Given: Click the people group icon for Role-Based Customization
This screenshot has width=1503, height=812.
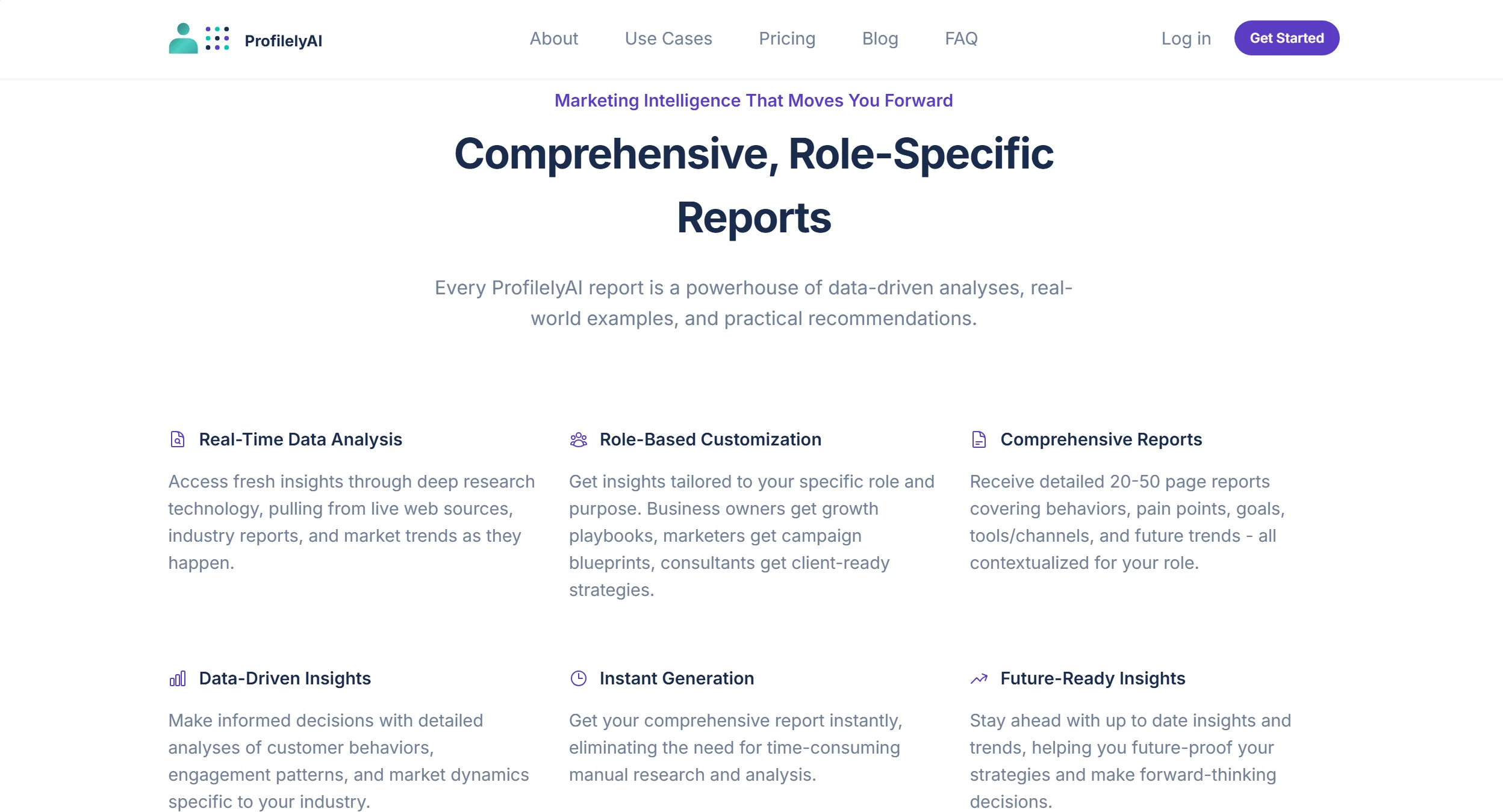Looking at the screenshot, I should coord(578,439).
